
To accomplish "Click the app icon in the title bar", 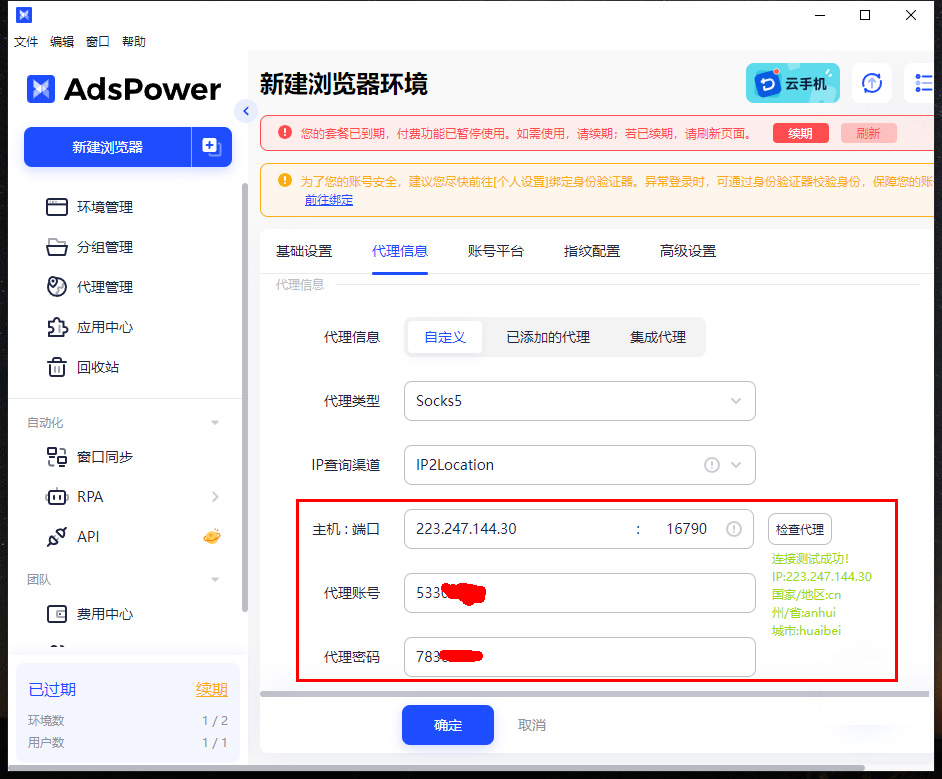I will tap(24, 15).
